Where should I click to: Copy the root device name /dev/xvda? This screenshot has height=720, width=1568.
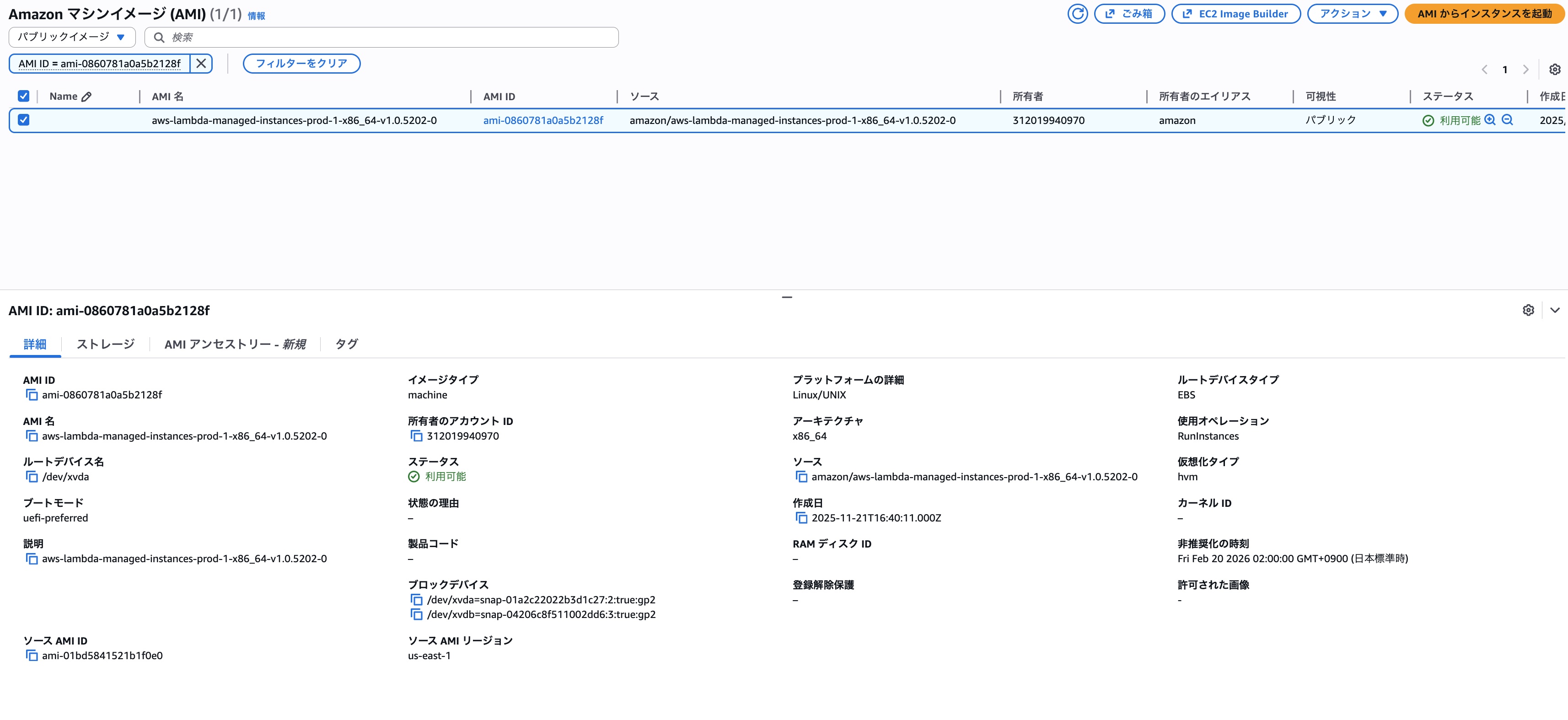coord(32,477)
